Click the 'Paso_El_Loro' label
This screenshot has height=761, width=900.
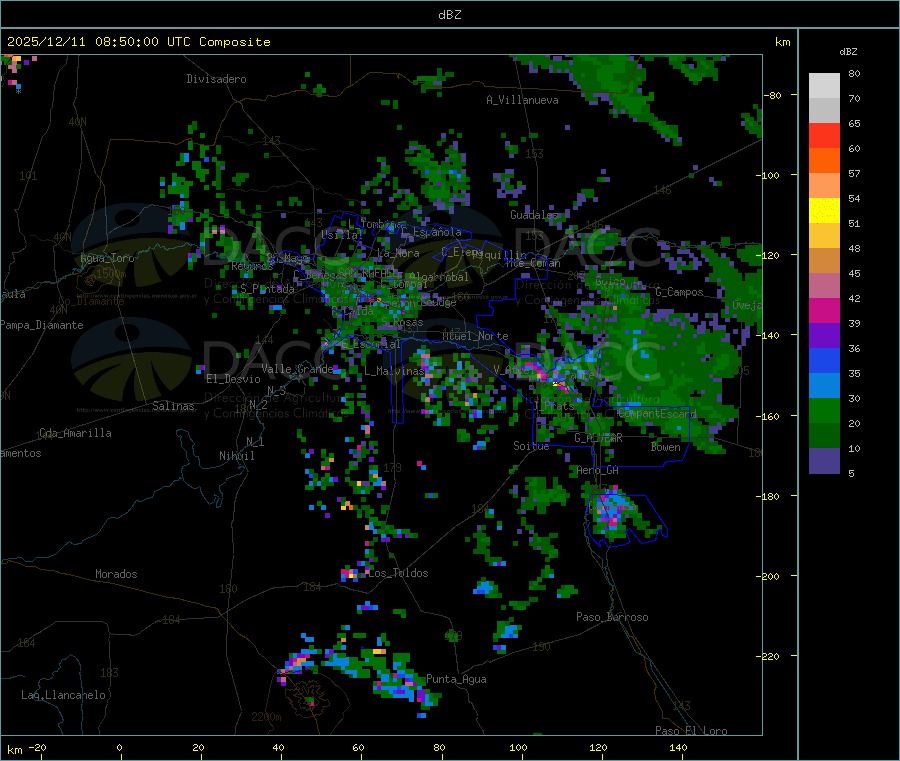click(691, 731)
